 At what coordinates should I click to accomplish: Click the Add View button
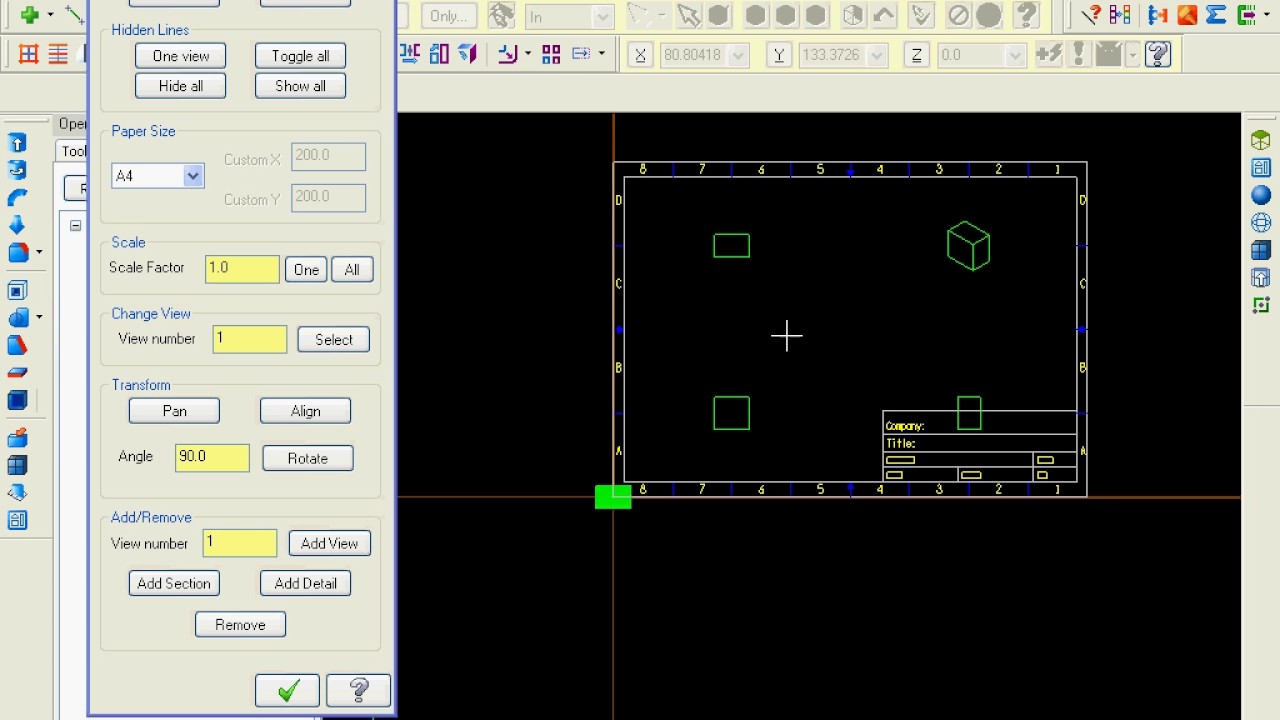329,543
